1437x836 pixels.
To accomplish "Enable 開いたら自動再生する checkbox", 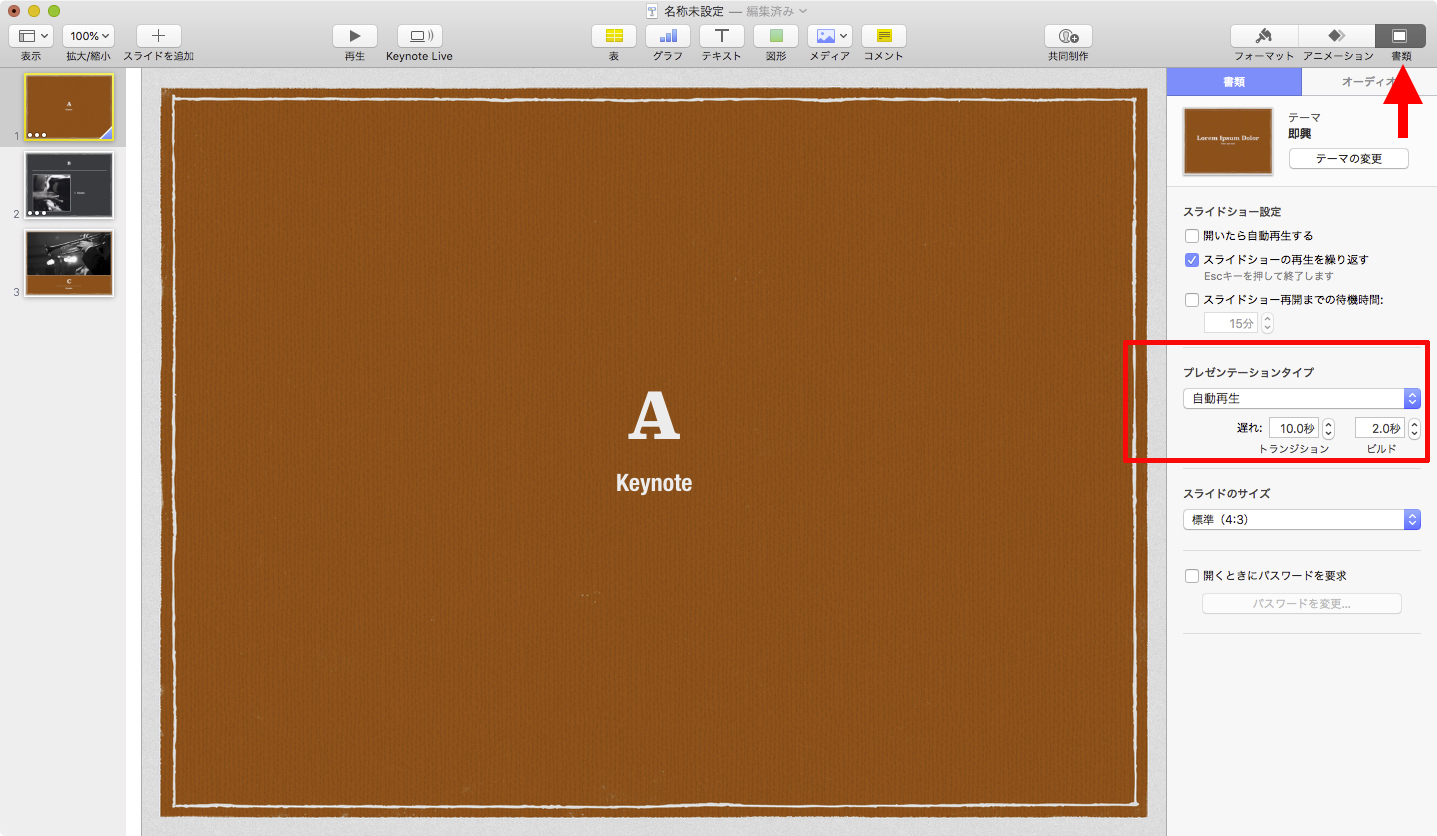I will click(x=1191, y=236).
